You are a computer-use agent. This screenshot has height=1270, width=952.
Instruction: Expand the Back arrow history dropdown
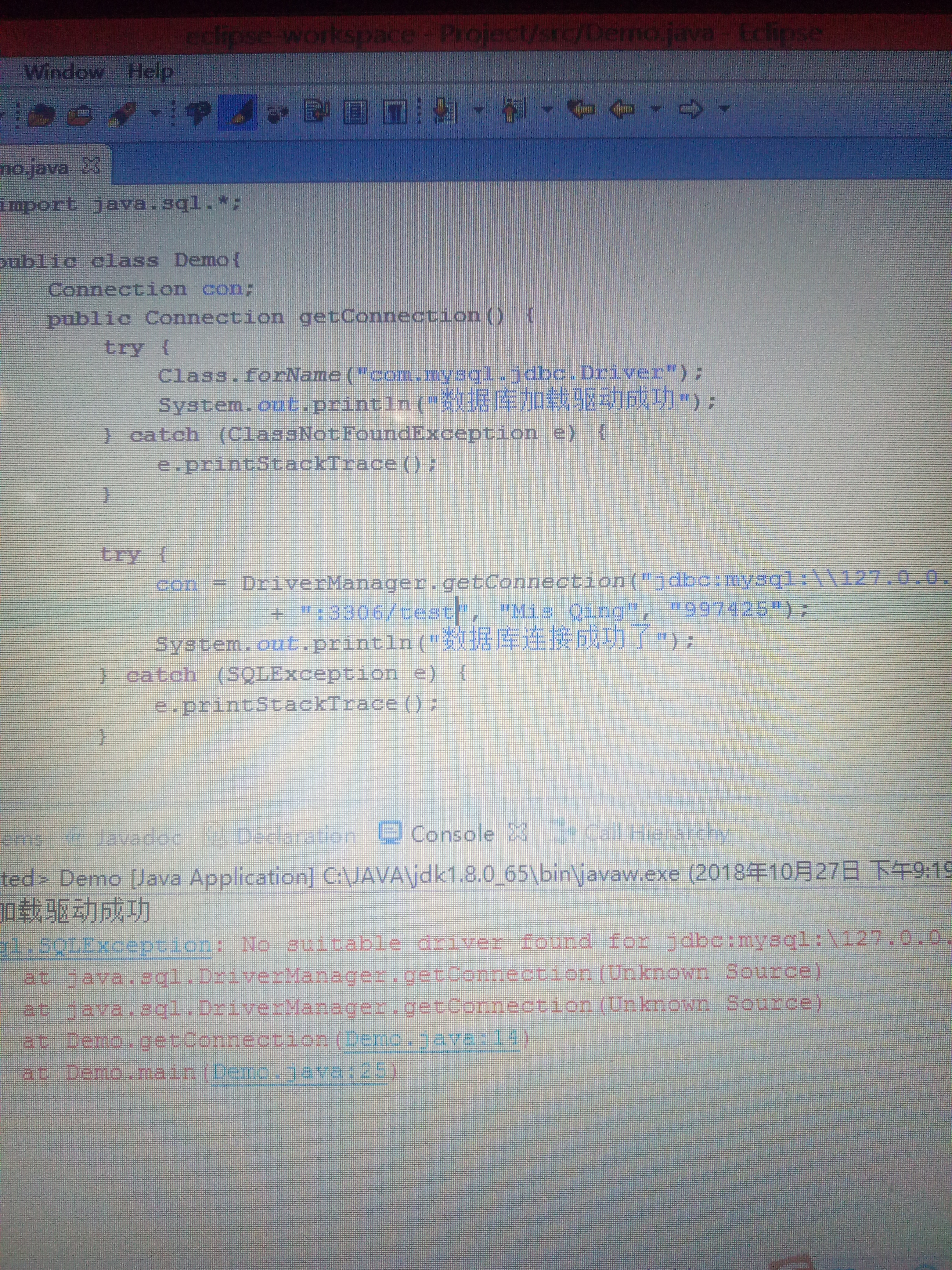655,108
